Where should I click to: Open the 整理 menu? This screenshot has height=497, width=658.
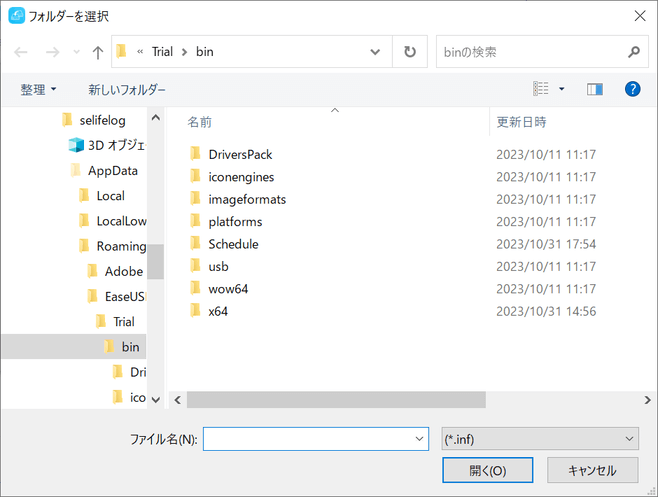coord(39,89)
